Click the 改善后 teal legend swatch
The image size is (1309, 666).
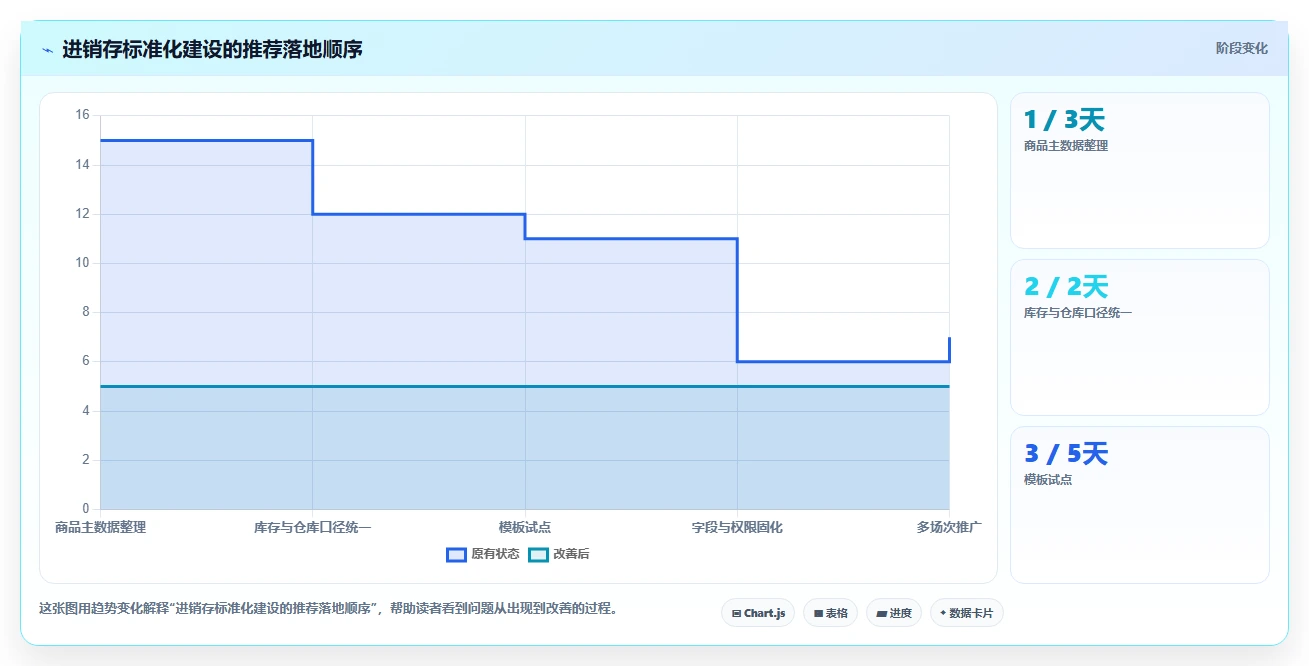coord(538,554)
